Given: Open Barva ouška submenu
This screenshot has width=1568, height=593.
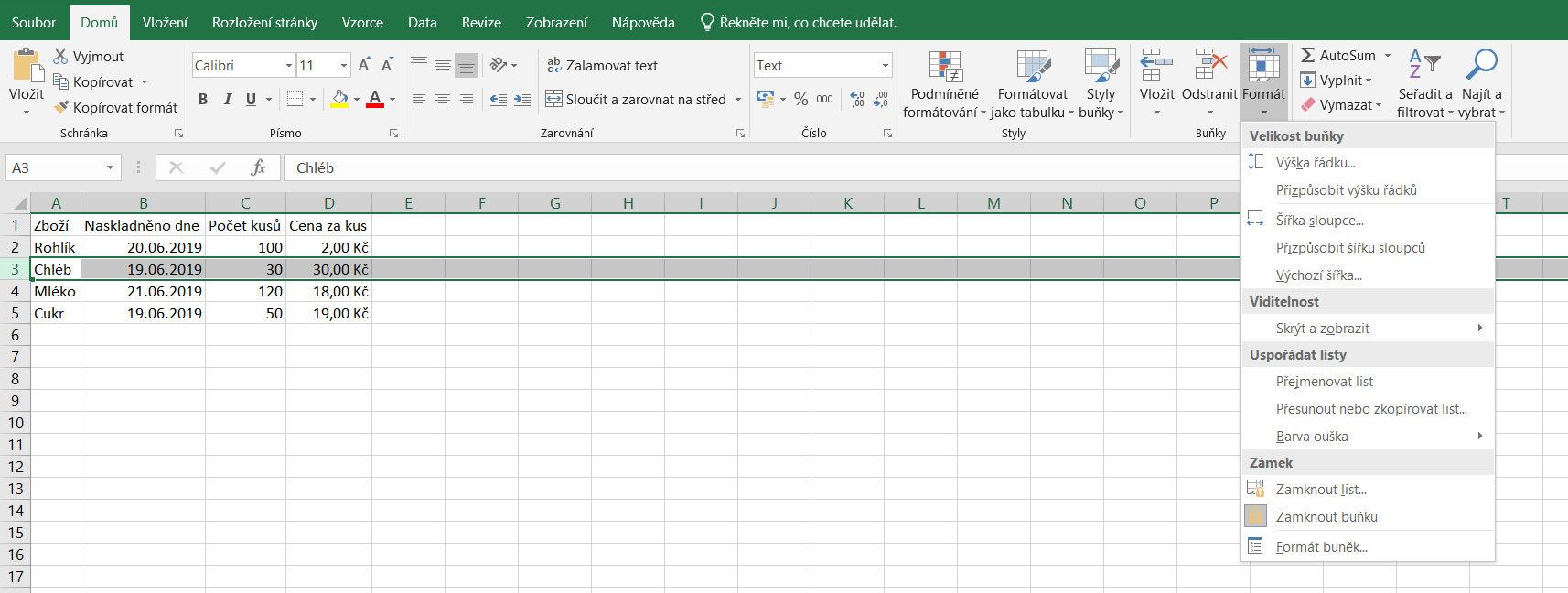Looking at the screenshot, I should pyautogui.click(x=1368, y=436).
